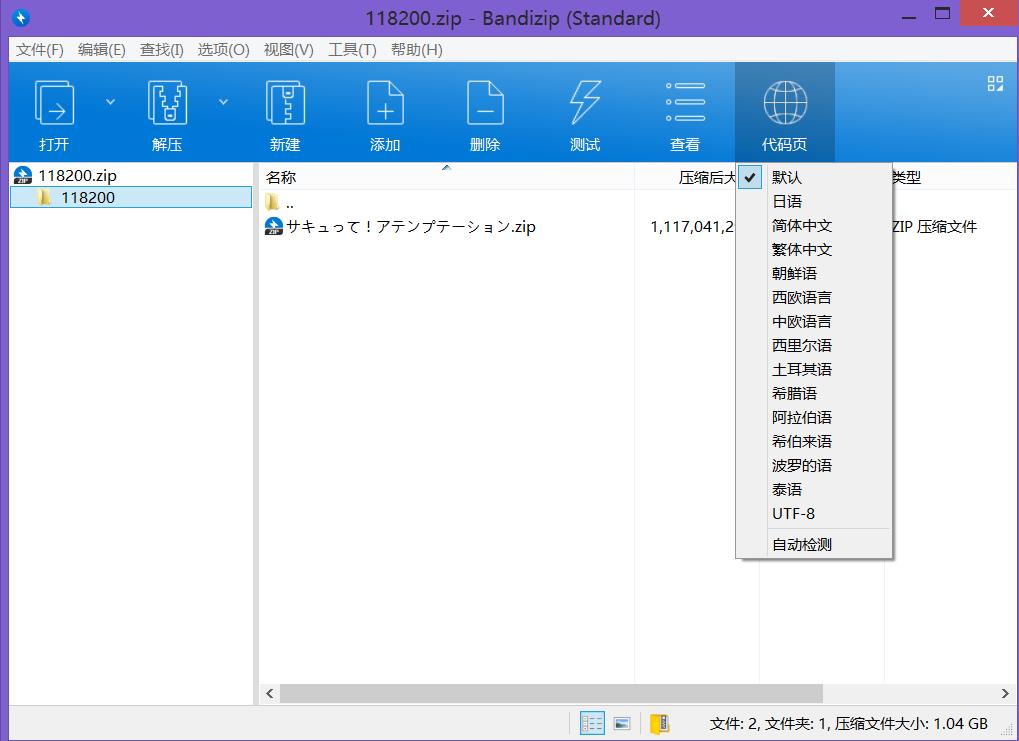1019x741 pixels.
Task: Click the grid layout icon at toolbar right
Action: [995, 84]
